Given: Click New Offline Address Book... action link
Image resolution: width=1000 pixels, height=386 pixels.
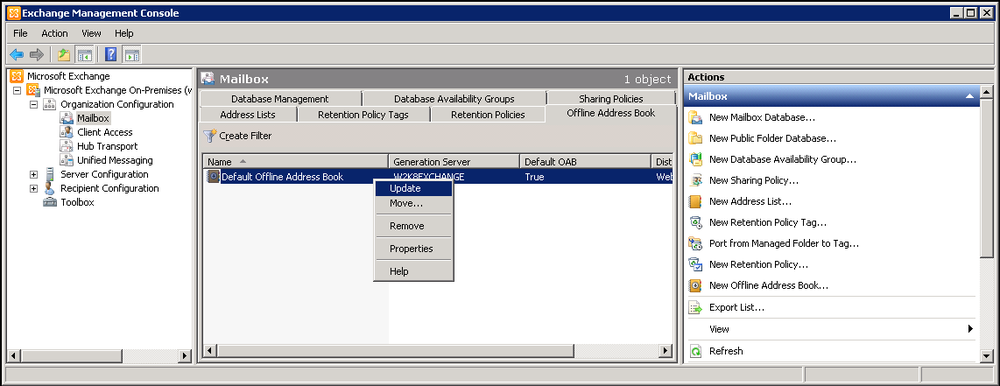Looking at the screenshot, I should pos(768,286).
